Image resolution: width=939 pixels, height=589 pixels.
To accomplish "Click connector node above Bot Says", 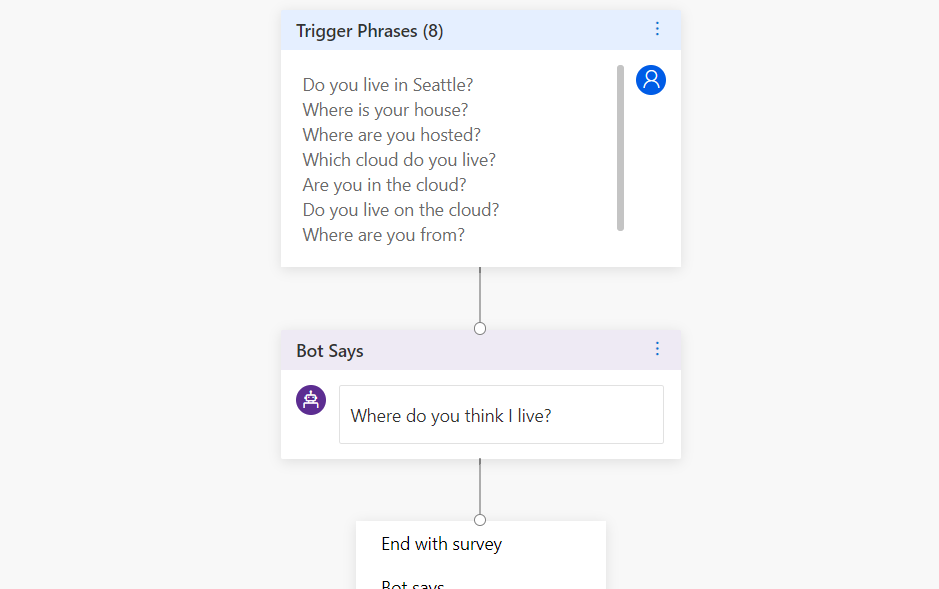I will point(480,329).
